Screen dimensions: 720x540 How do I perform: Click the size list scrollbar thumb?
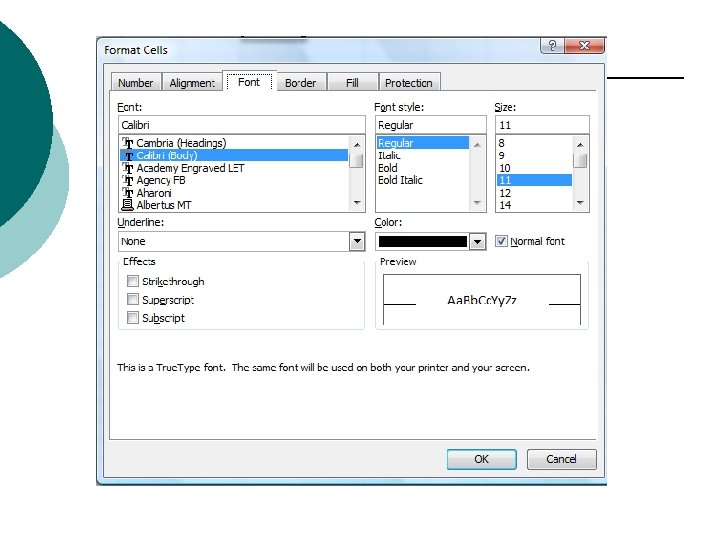580,161
